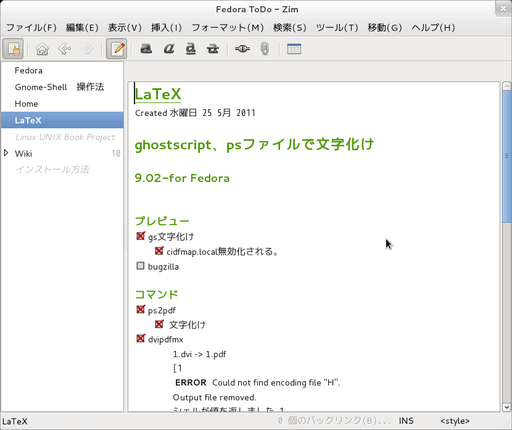The width and height of the screenshot is (512, 430).
Task: Go to the Home page icon
Action: pos(42,49)
